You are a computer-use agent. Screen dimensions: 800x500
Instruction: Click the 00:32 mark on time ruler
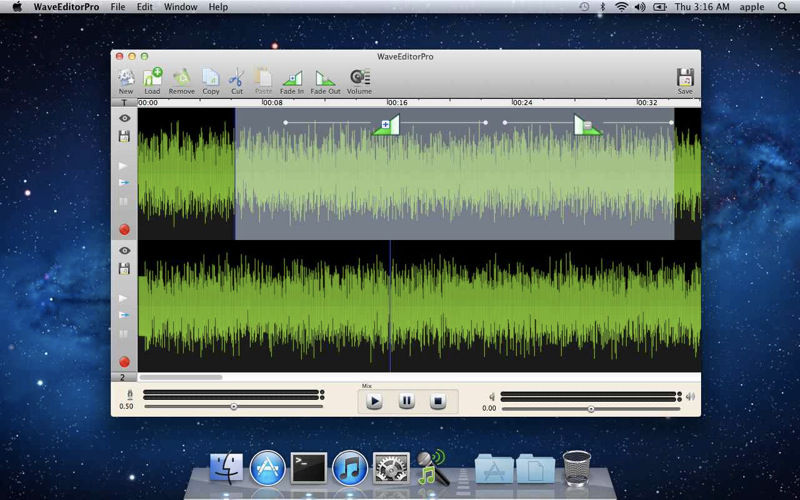click(x=647, y=103)
